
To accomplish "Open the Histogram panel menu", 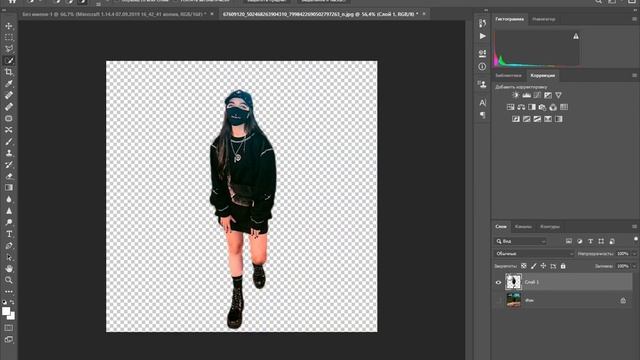I will coord(634,19).
